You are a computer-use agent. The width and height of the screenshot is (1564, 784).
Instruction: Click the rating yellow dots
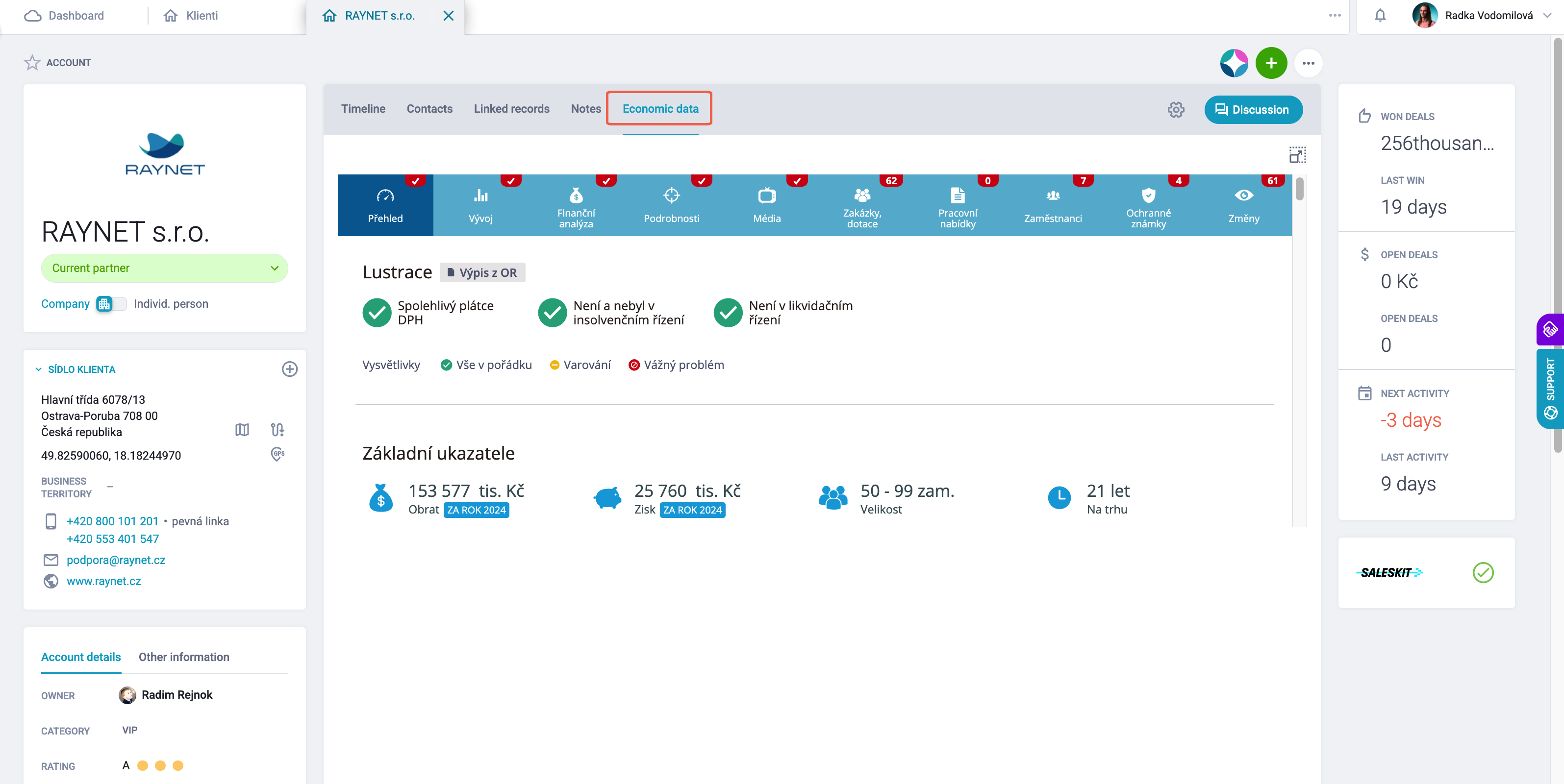[x=160, y=766]
